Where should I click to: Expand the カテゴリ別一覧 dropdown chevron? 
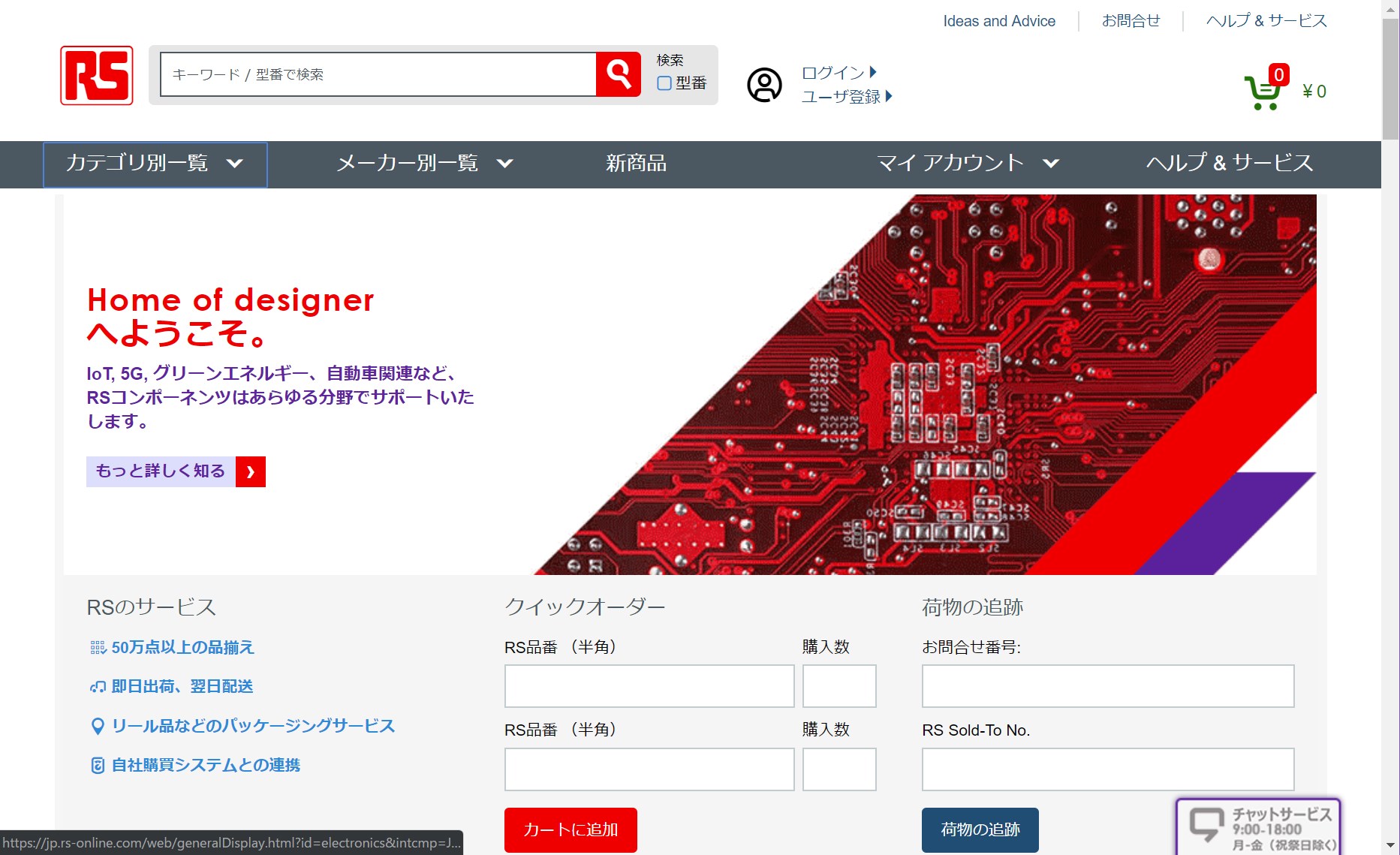(x=235, y=163)
